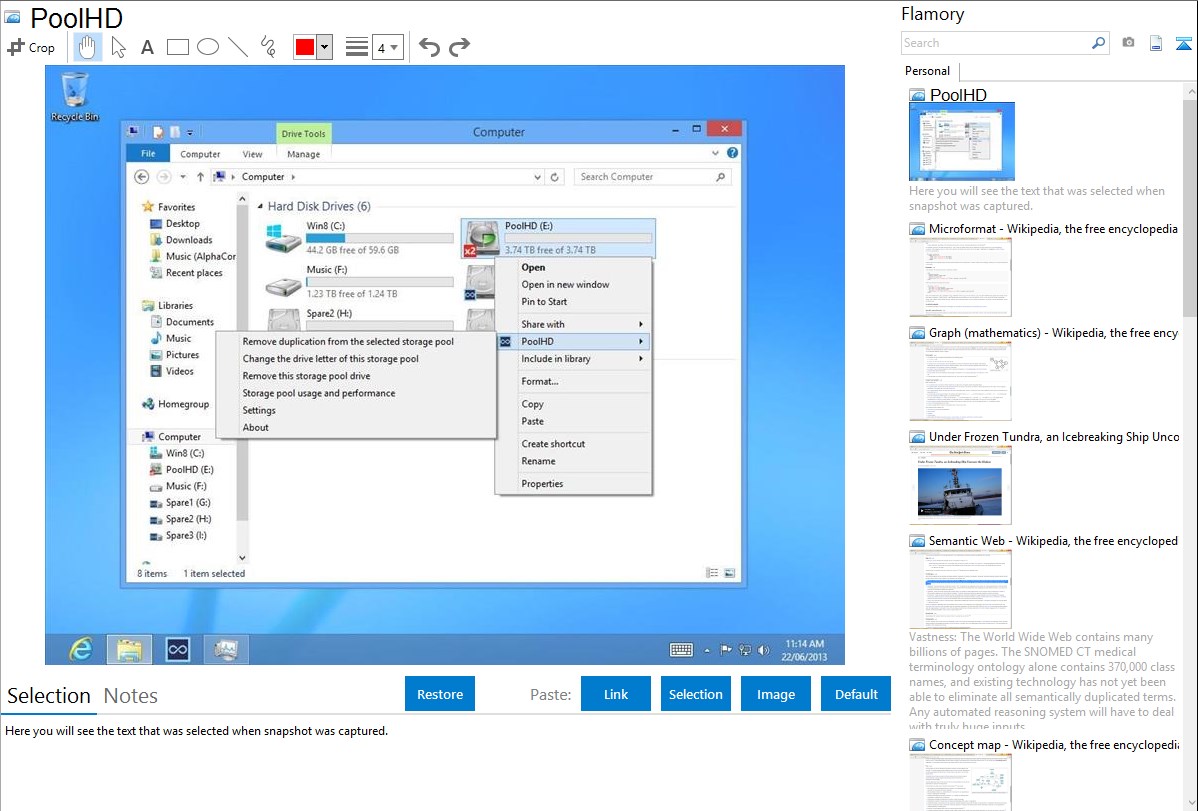Undo the last annotation
Screen dimensions: 1198x811
429,47
